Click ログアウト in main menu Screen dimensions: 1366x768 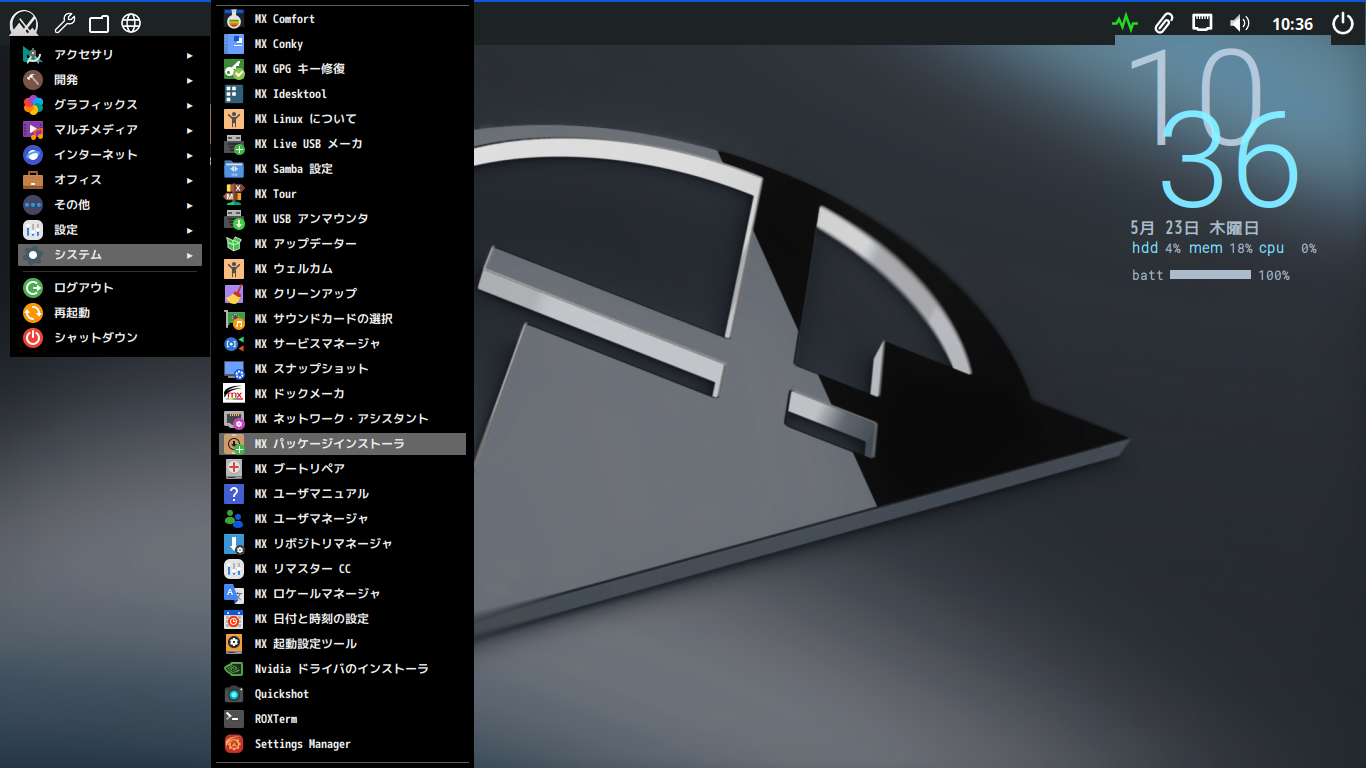[x=110, y=288]
